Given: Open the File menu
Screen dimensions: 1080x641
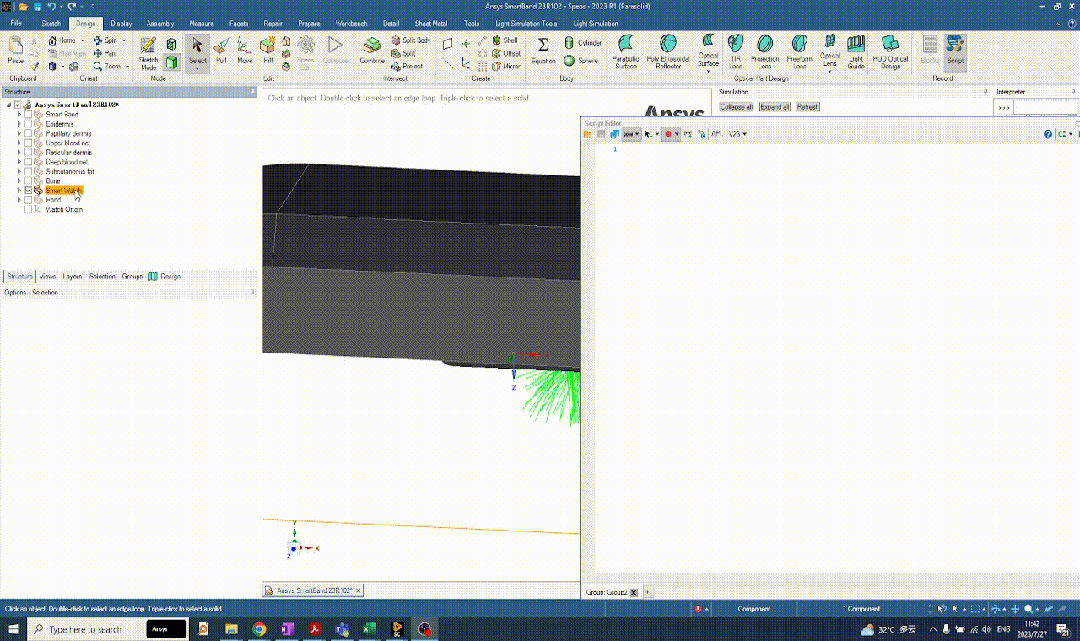Looking at the screenshot, I should (16, 23).
